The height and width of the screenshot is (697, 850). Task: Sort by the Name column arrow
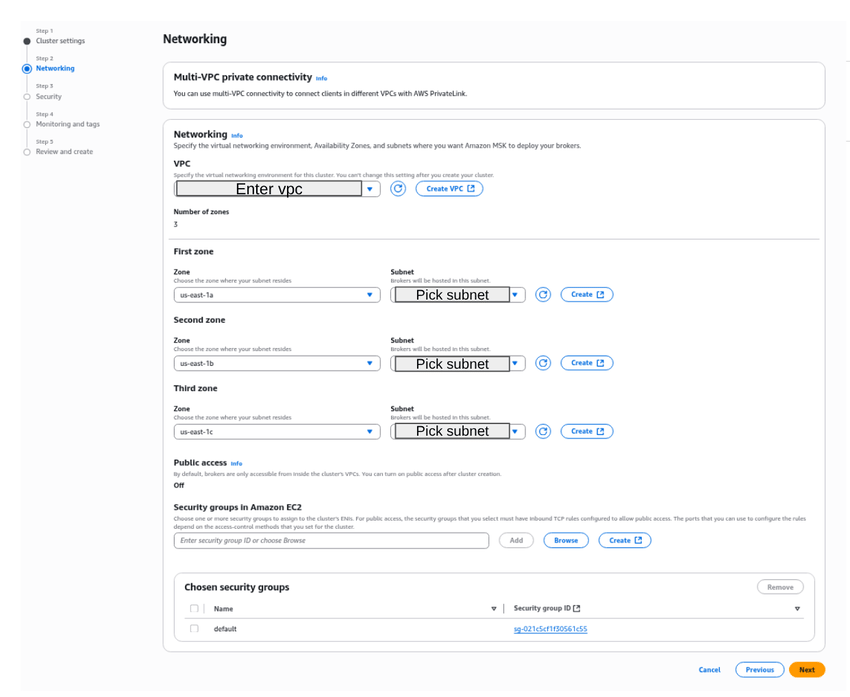[494, 609]
